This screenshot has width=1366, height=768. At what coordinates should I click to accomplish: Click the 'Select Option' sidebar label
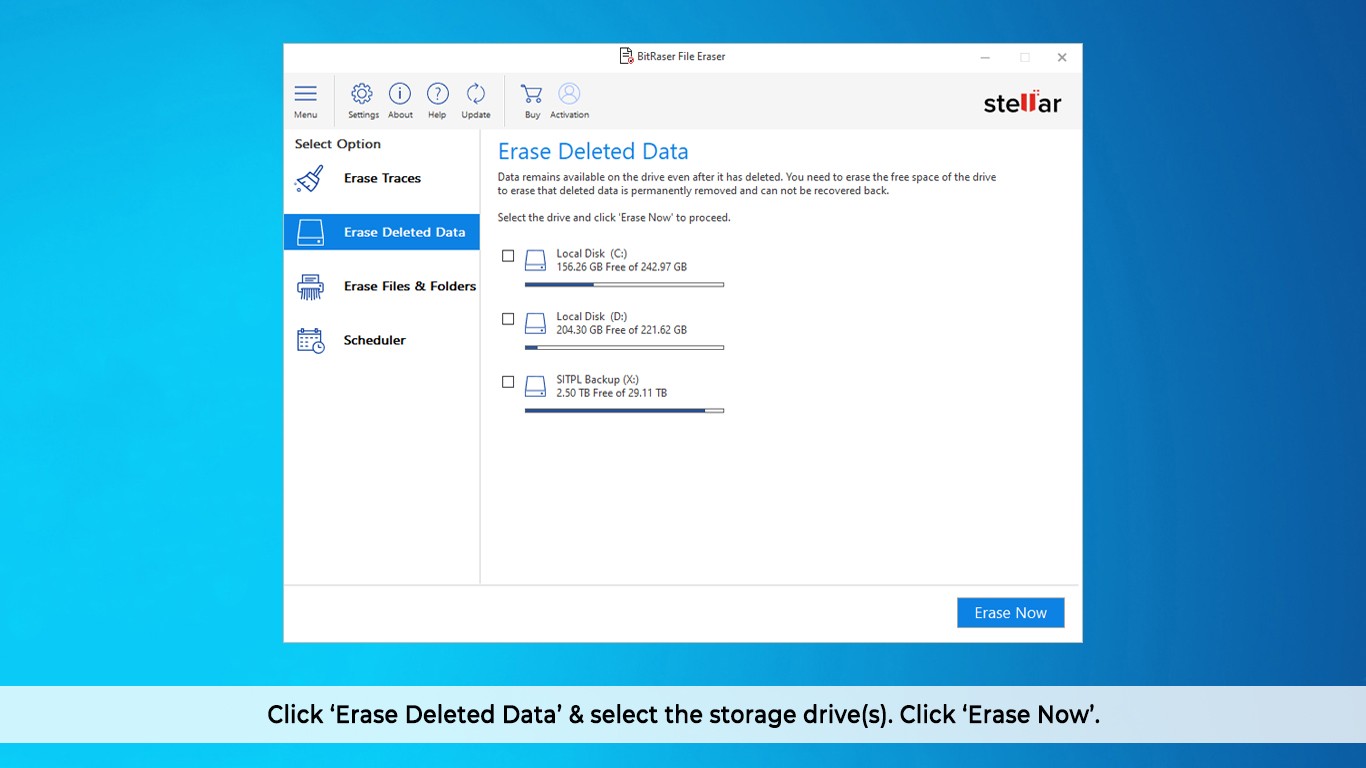point(338,144)
